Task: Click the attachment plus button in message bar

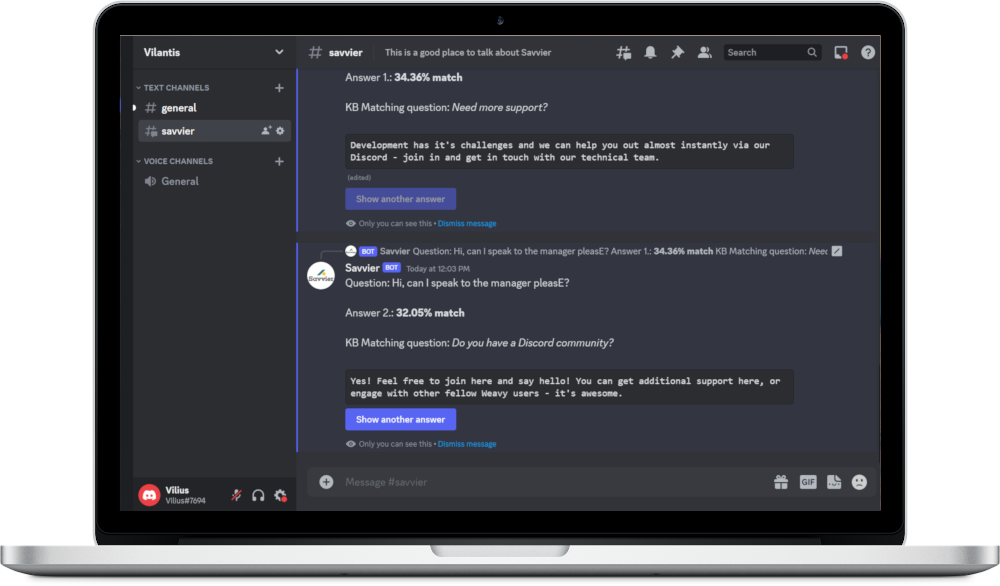Action: click(326, 482)
